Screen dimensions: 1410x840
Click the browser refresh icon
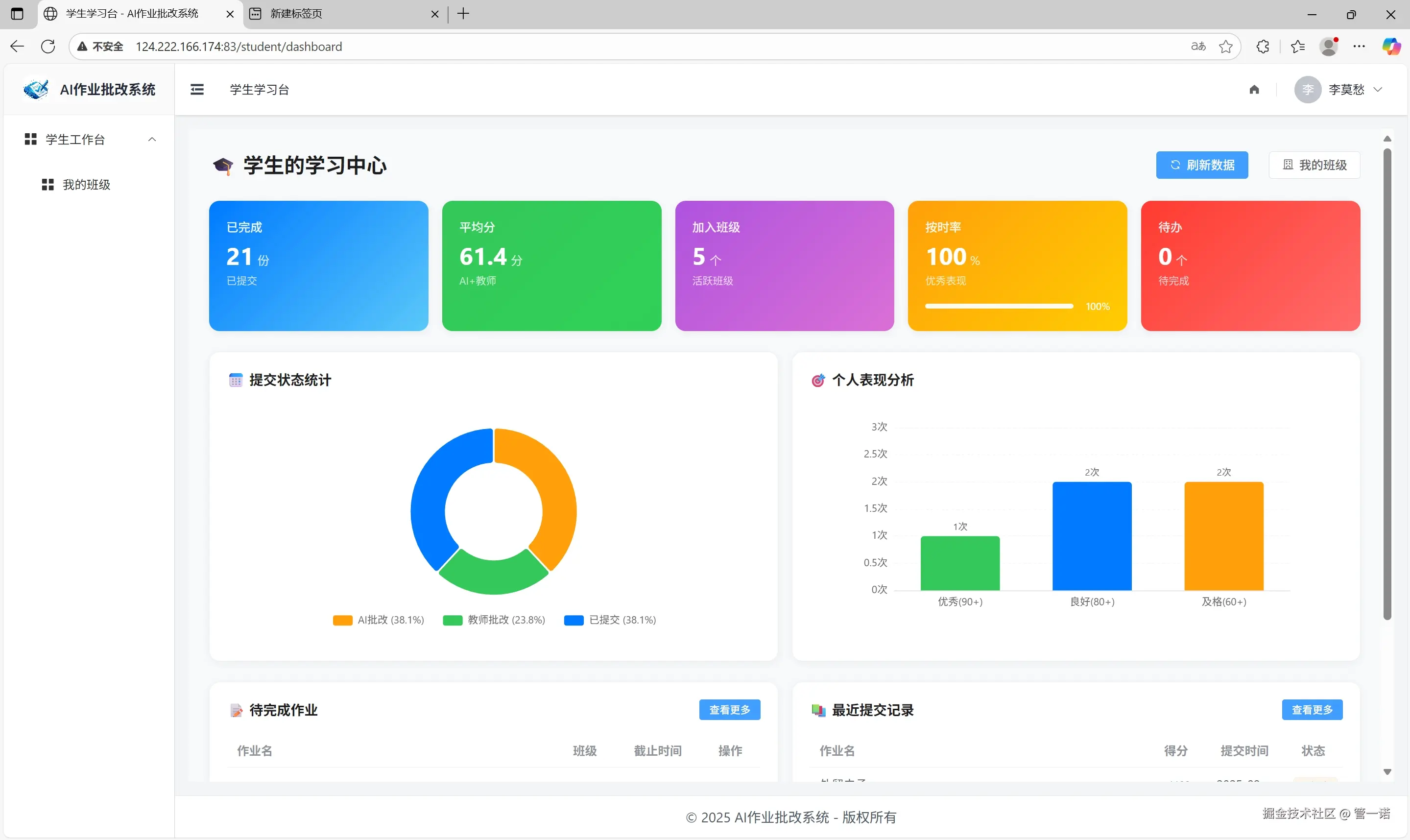pos(48,47)
